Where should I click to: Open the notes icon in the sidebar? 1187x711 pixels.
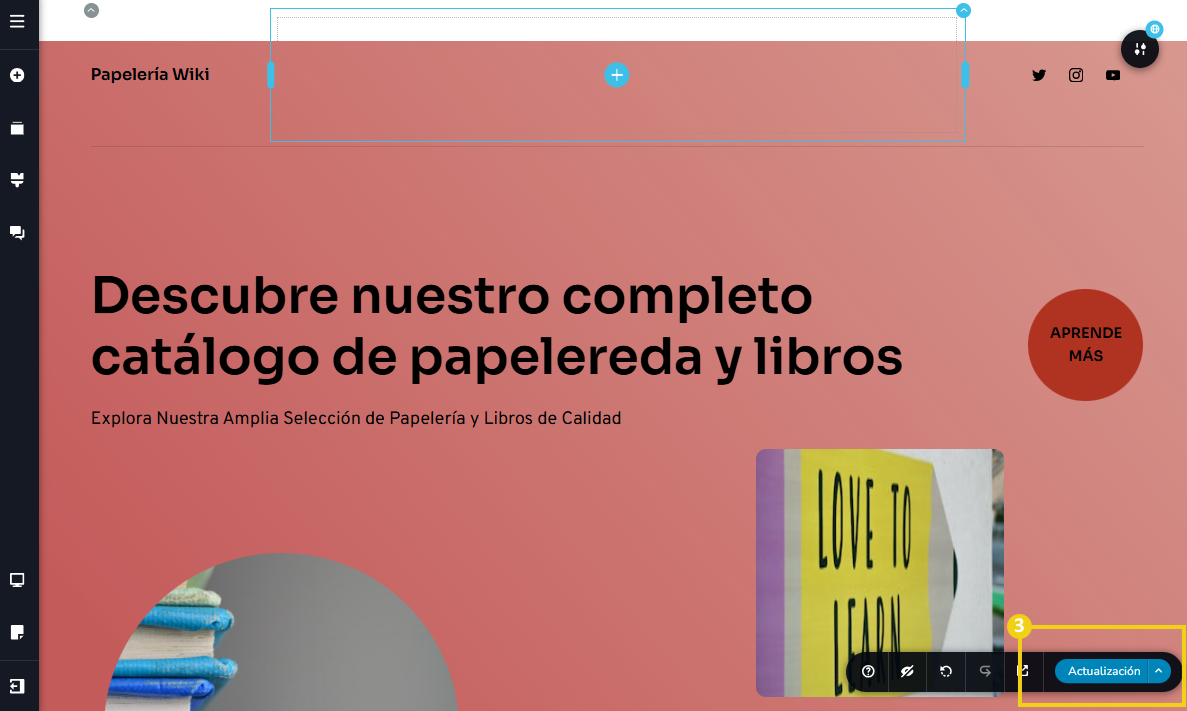pos(17,632)
